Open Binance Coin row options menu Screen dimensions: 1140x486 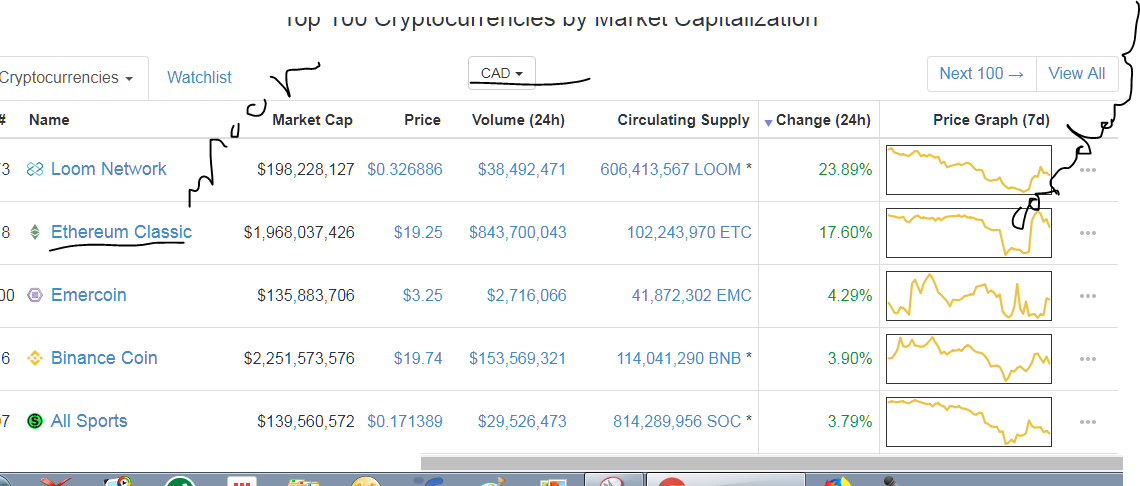pyautogui.click(x=1088, y=359)
